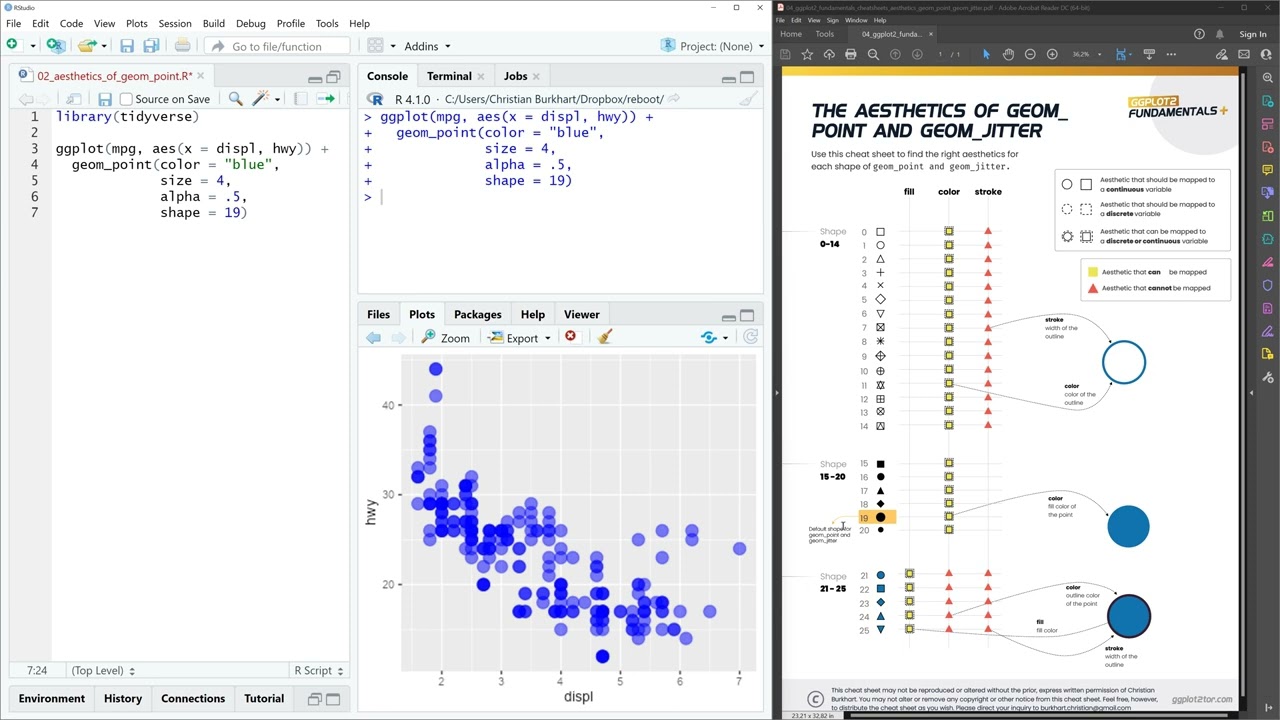The height and width of the screenshot is (720, 1280).
Task: Upload the PDF to cloud in Acrobat
Action: pyautogui.click(x=829, y=54)
